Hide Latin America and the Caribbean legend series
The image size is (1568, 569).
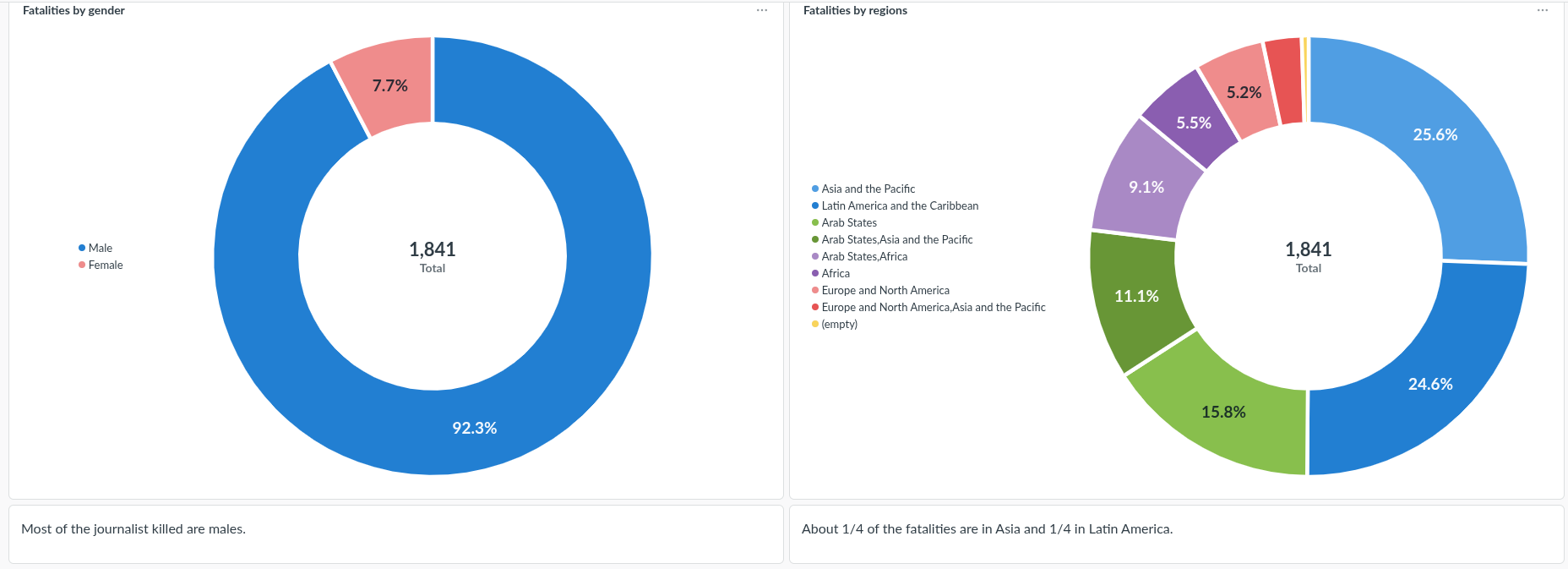pos(900,205)
